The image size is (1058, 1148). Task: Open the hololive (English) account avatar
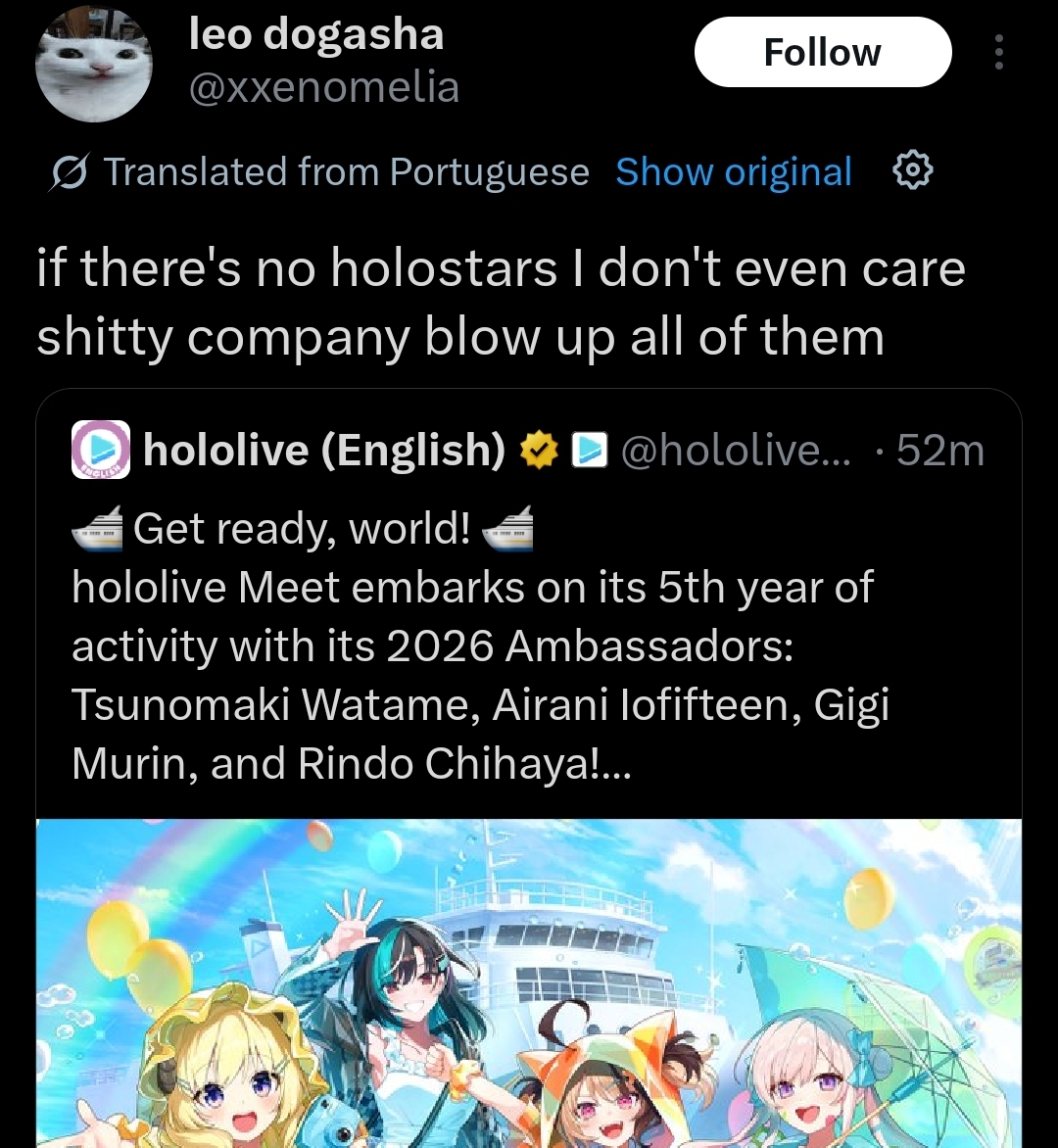tap(101, 450)
